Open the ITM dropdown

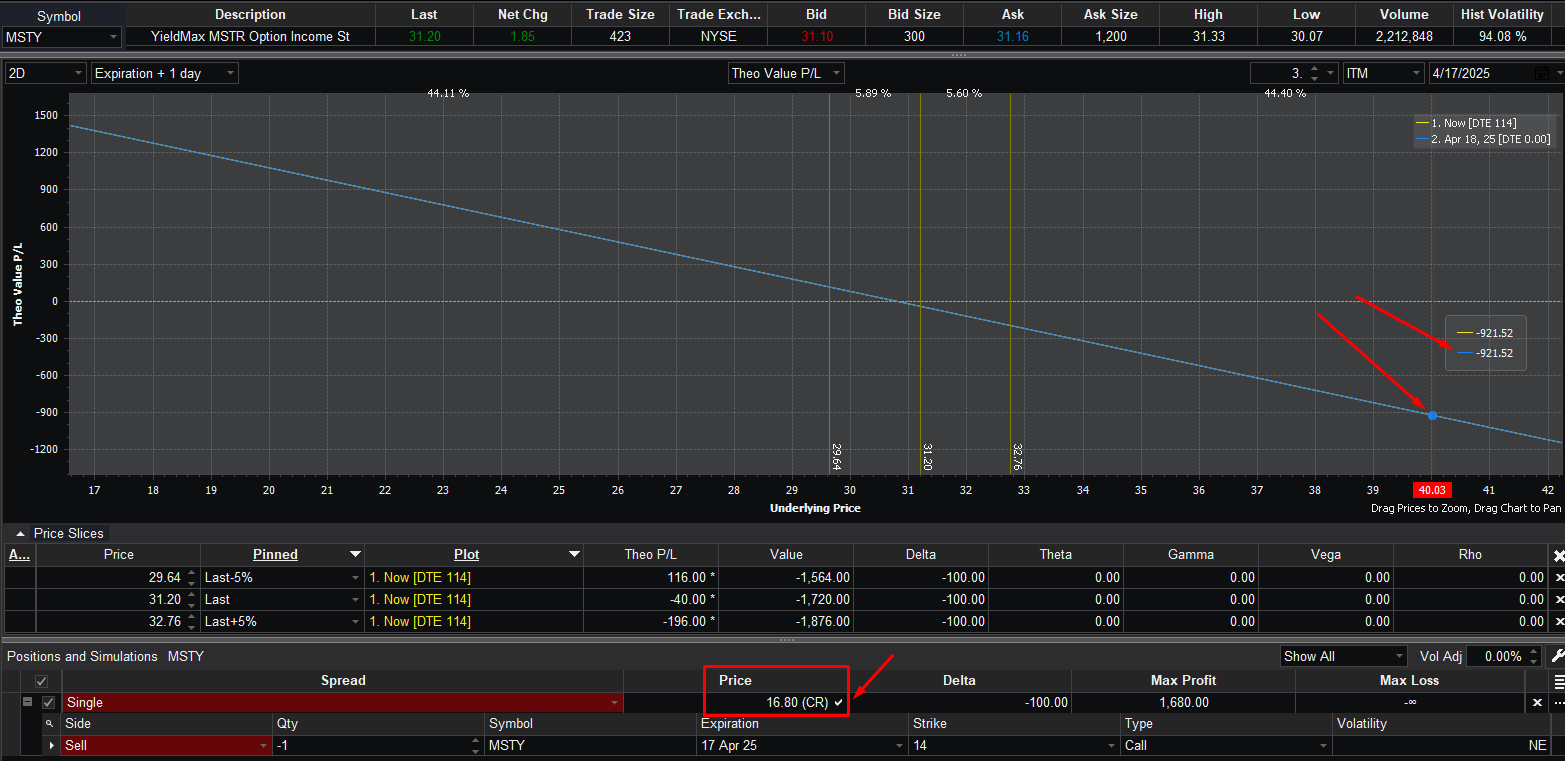[1416, 74]
